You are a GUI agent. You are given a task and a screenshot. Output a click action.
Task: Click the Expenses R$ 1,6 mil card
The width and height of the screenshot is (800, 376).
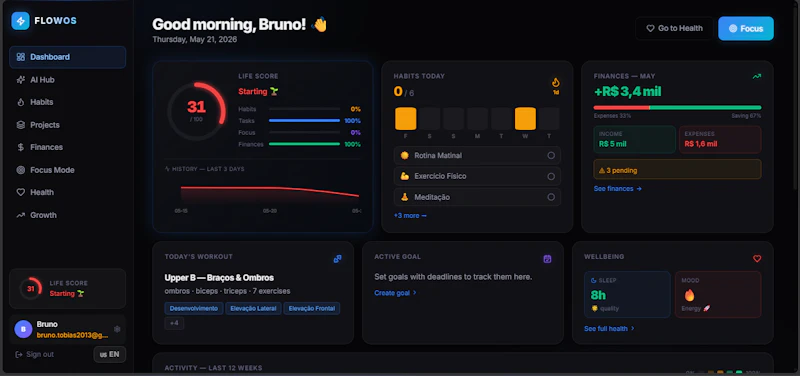coord(719,139)
